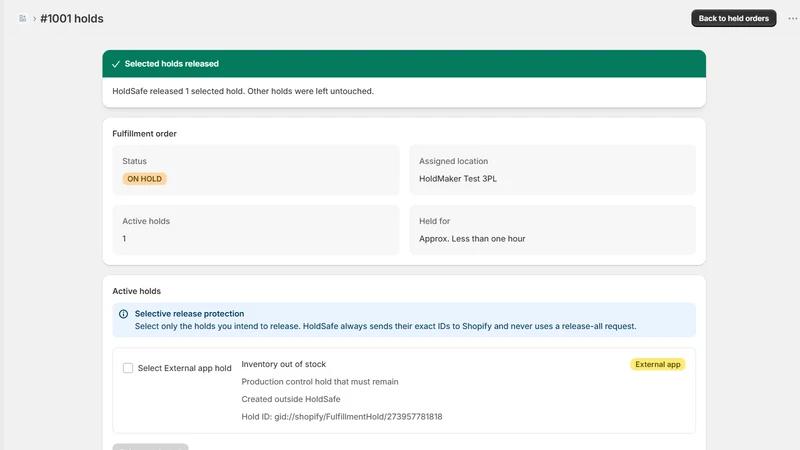Click the External app yellow badge
This screenshot has width=800, height=450.
(658, 364)
